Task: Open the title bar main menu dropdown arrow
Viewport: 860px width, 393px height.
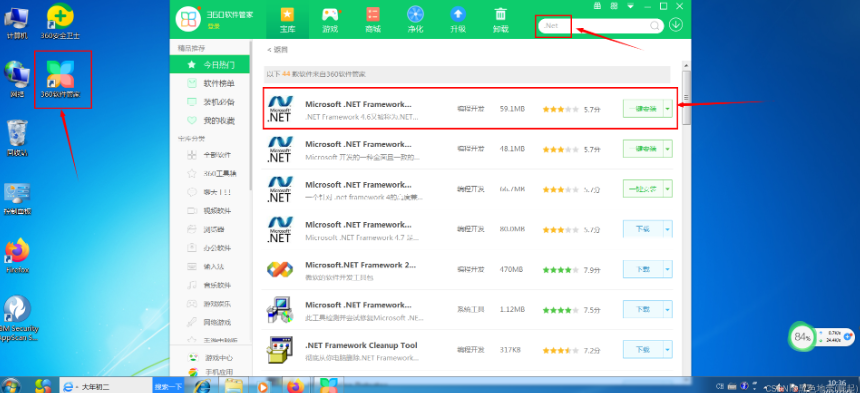Action: tap(631, 6)
